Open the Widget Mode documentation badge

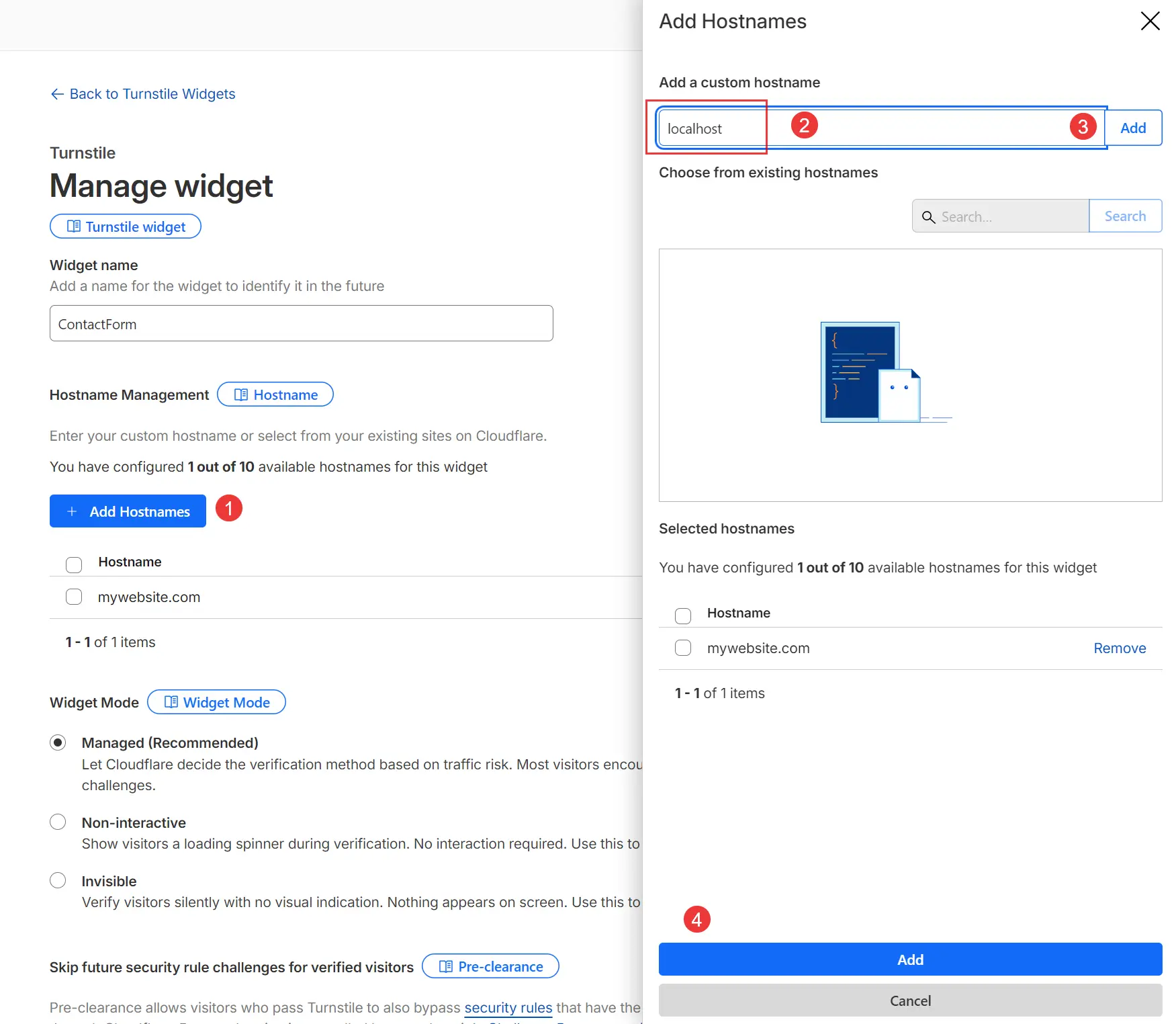click(x=216, y=702)
